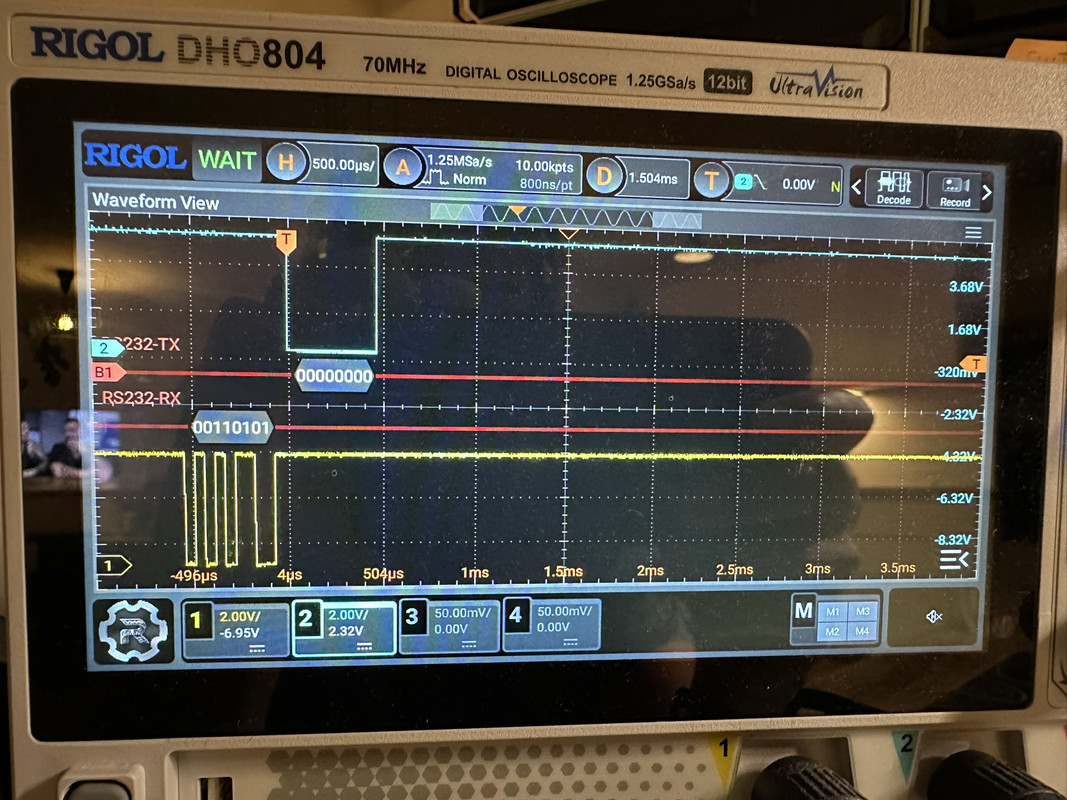
Task: Open acquisition A settings
Action: click(403, 167)
